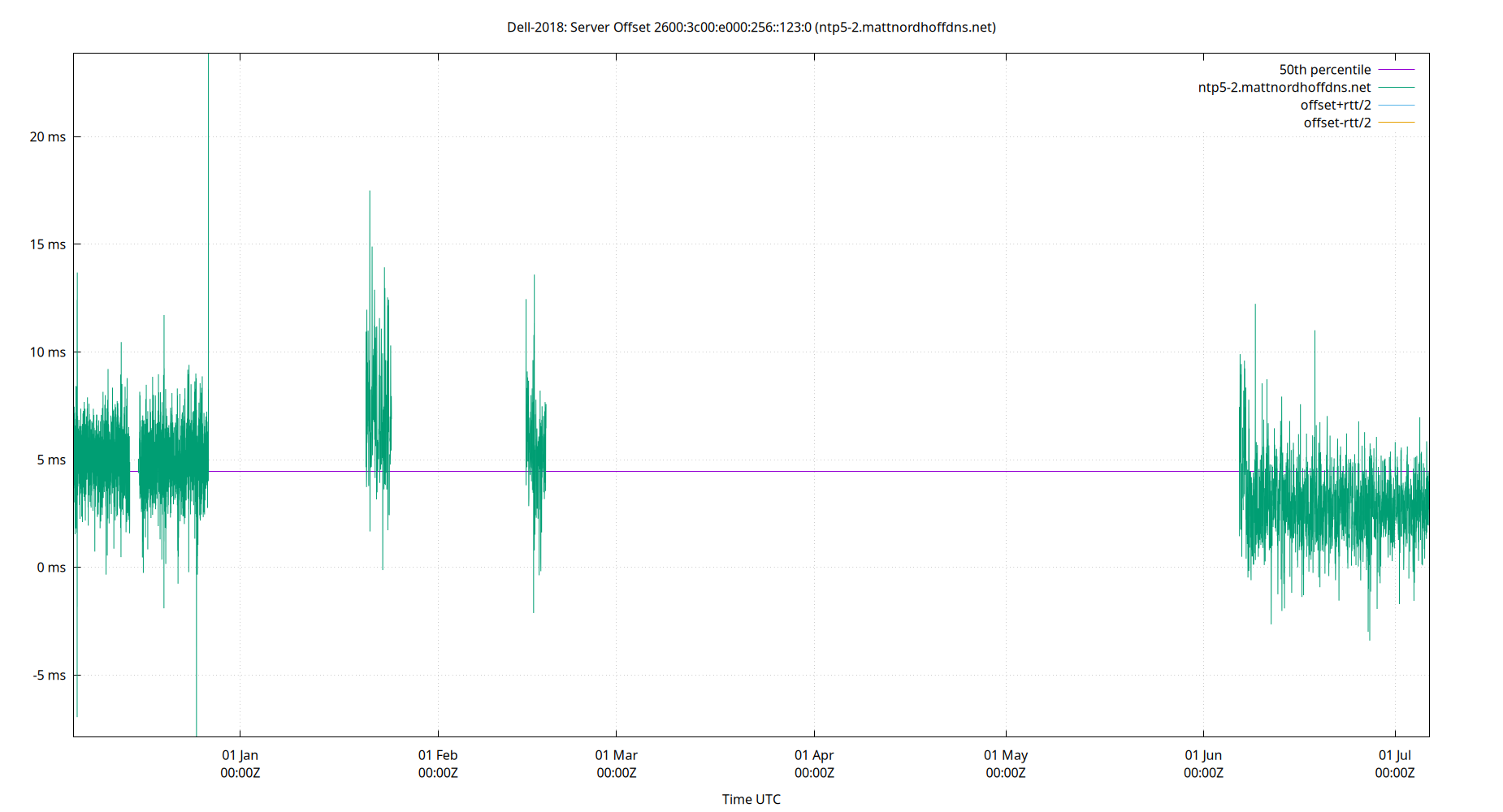Click the orange offset-rtt/2 line sample
This screenshot has height=812, width=1503.
tap(1397, 122)
